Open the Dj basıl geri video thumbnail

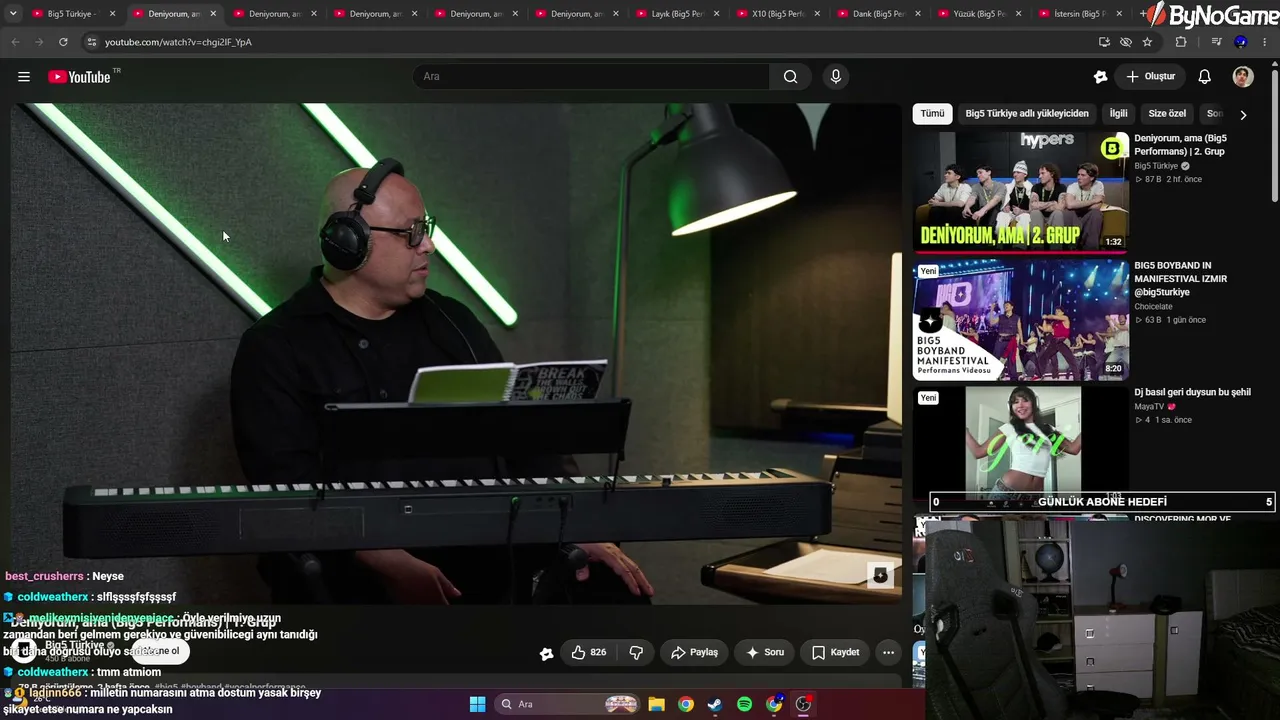coord(1021,447)
